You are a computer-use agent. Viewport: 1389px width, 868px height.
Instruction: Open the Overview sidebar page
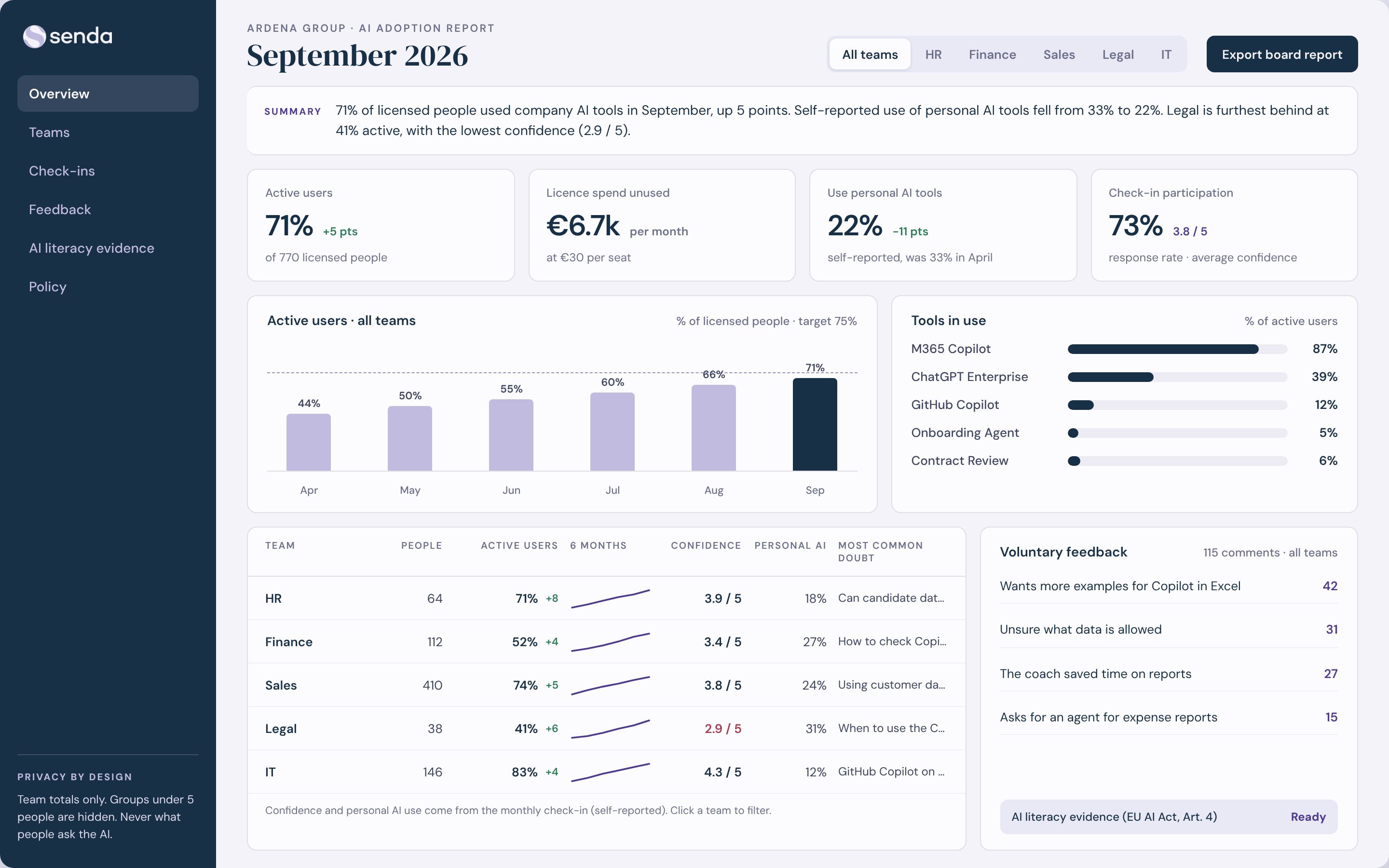(108, 94)
